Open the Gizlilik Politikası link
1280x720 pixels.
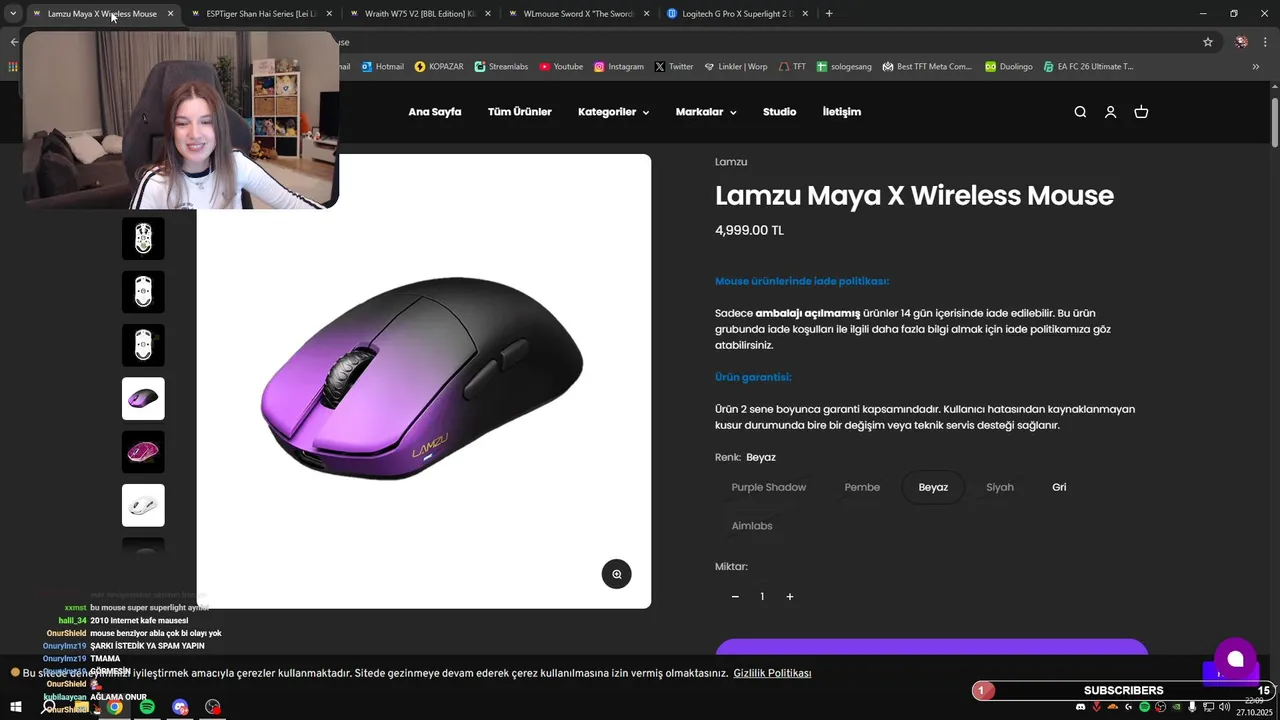point(772,674)
